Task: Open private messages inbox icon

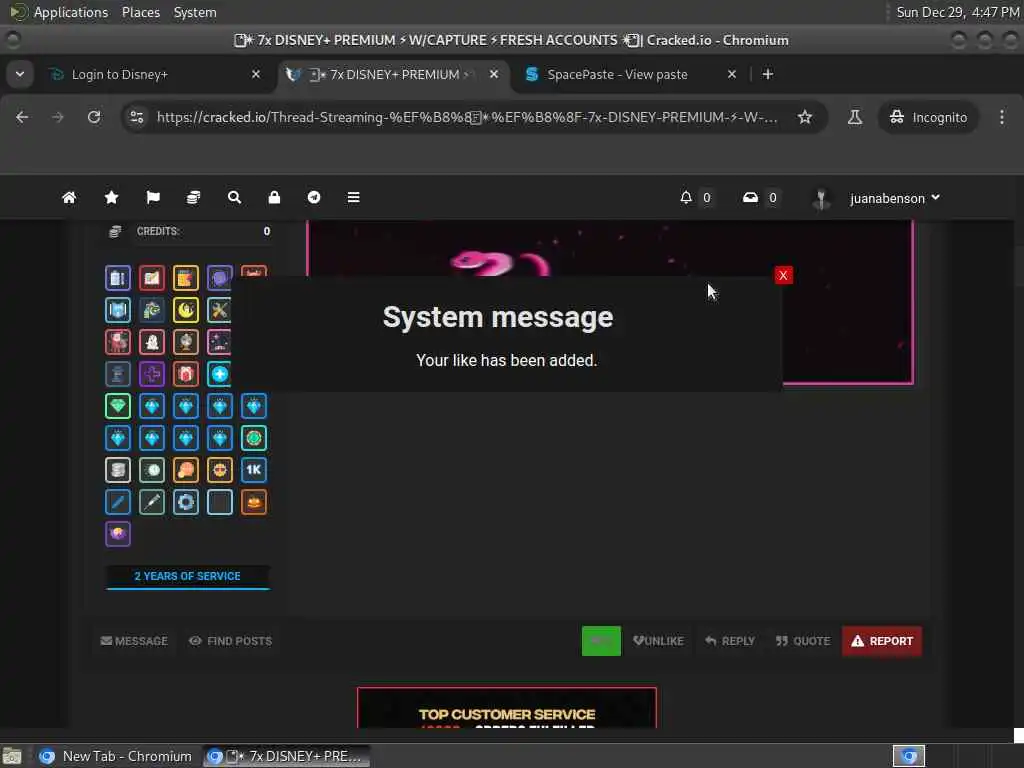Action: pos(750,197)
